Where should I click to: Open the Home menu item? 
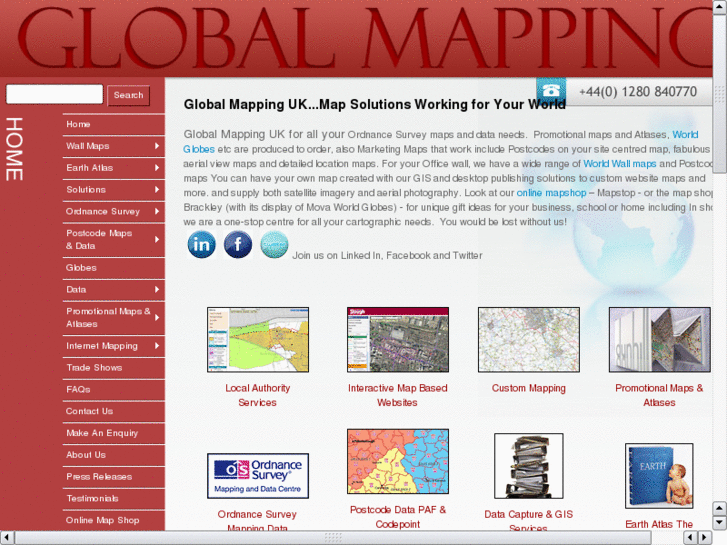pos(114,124)
